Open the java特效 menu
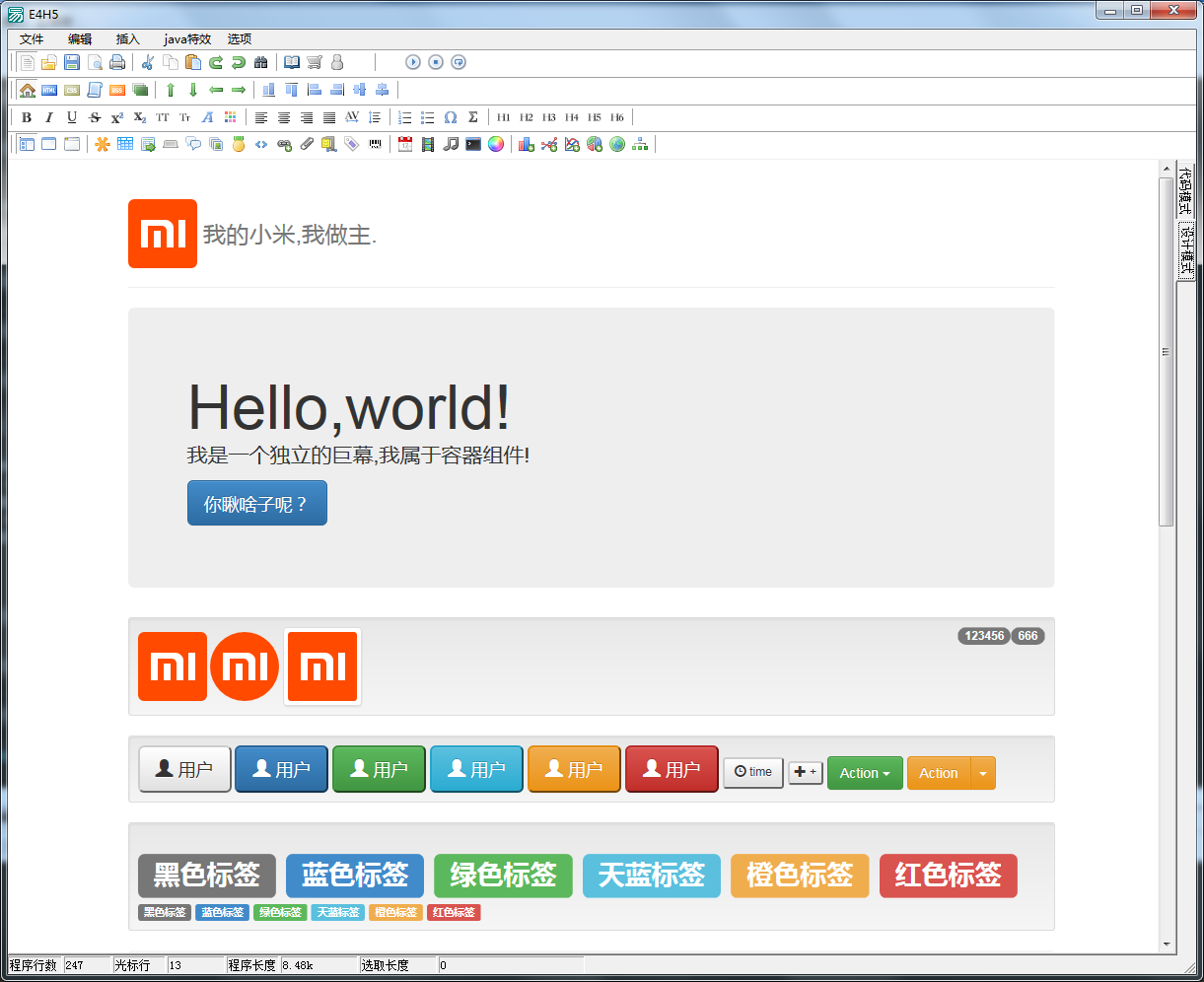 (x=187, y=39)
